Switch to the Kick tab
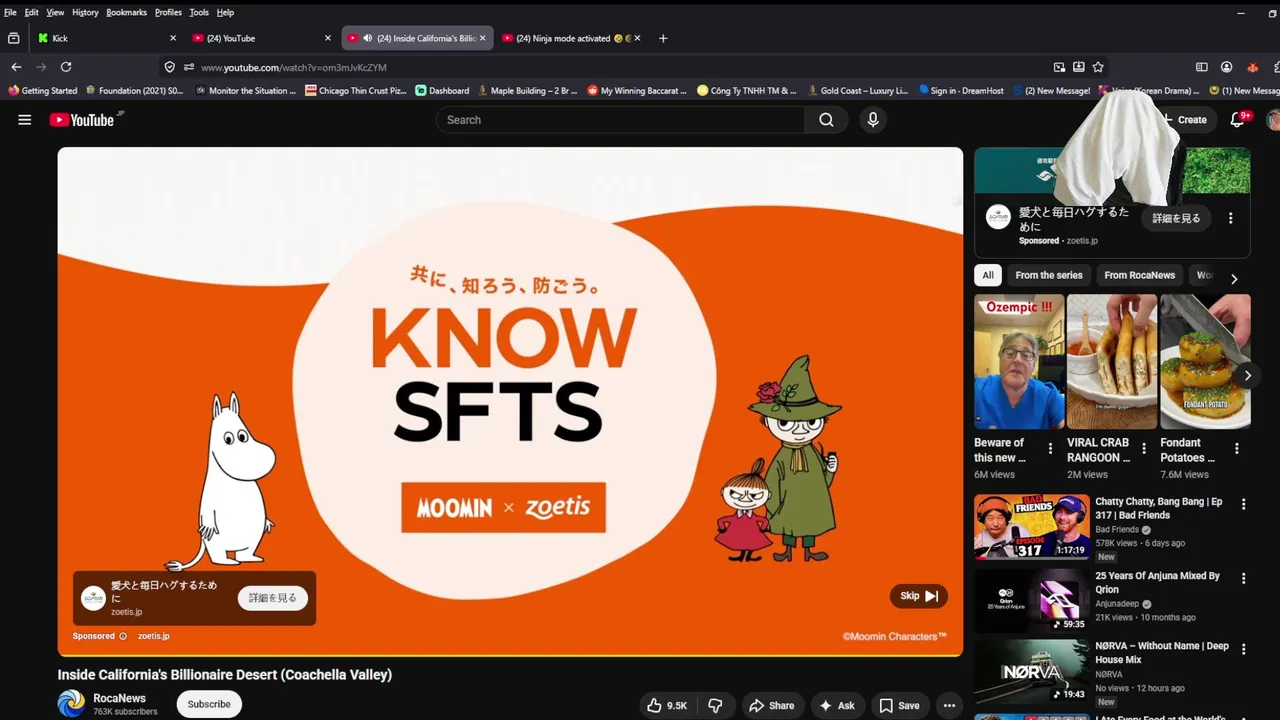1280x720 pixels. point(107,38)
